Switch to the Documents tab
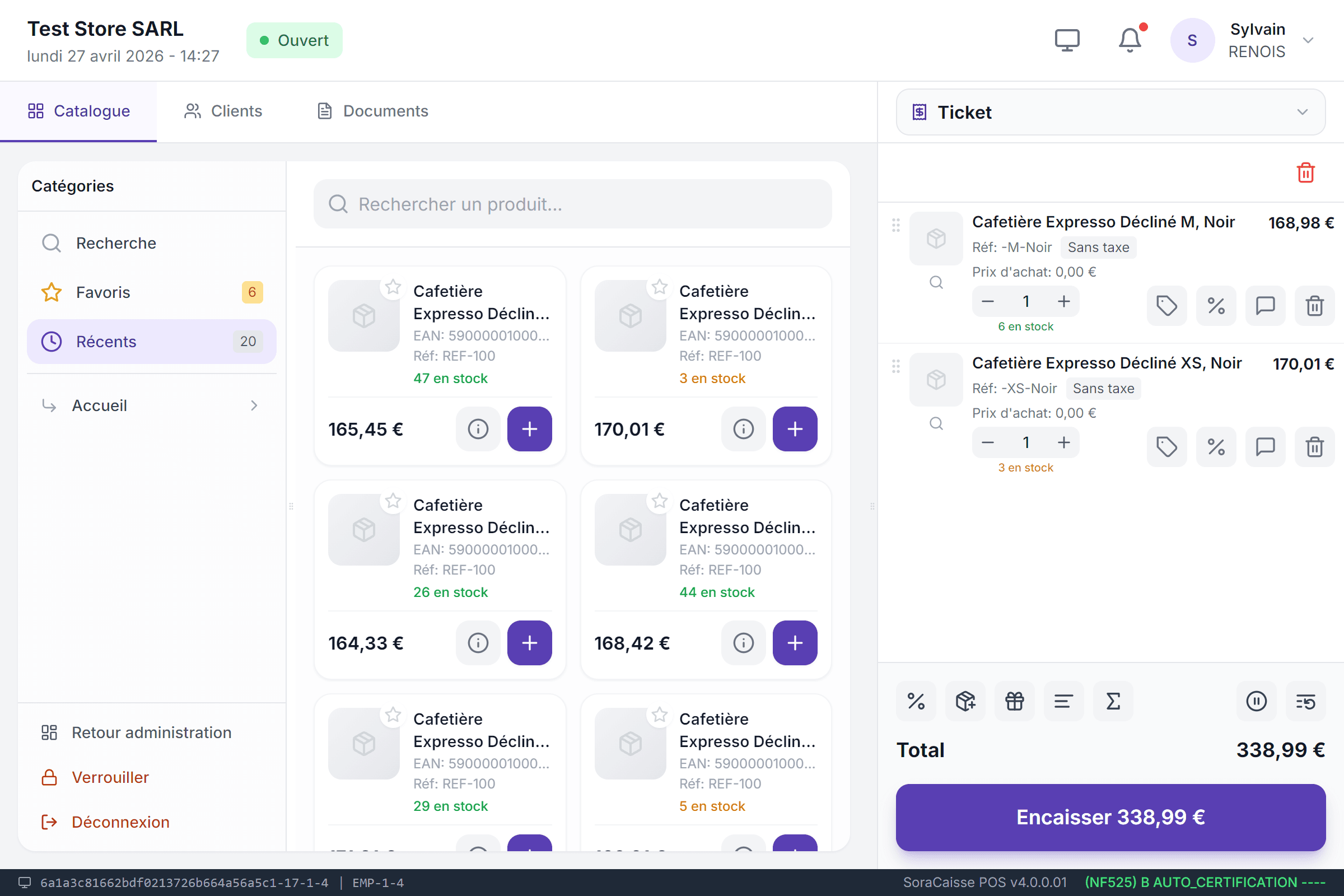This screenshot has width=1344, height=896. coord(372,111)
